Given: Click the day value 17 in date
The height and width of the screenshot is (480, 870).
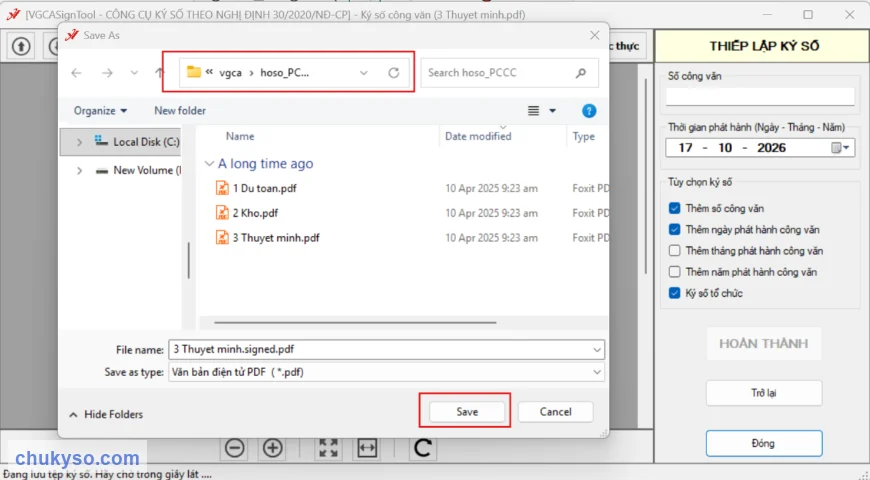Looking at the screenshot, I should point(685,148).
